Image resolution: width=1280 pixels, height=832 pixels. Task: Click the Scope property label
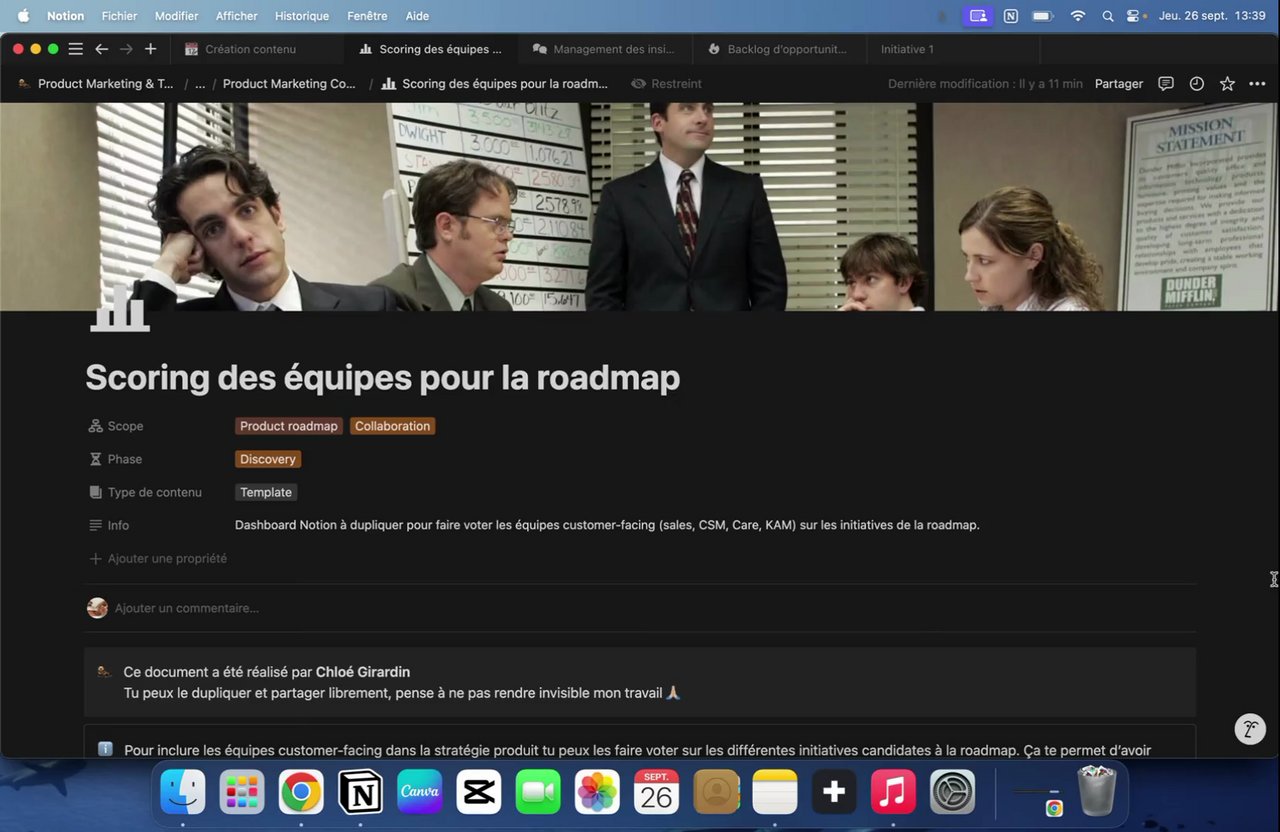tap(116, 426)
